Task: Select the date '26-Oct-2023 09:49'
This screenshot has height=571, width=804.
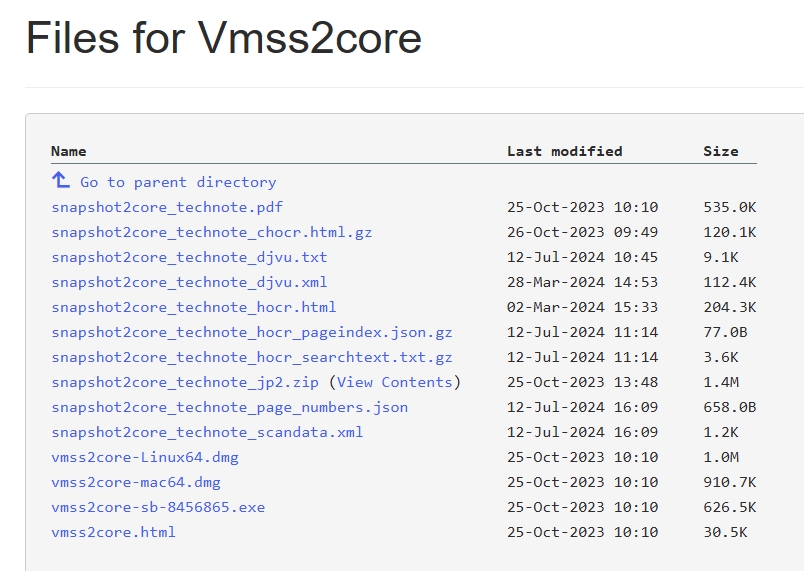Action: click(582, 232)
